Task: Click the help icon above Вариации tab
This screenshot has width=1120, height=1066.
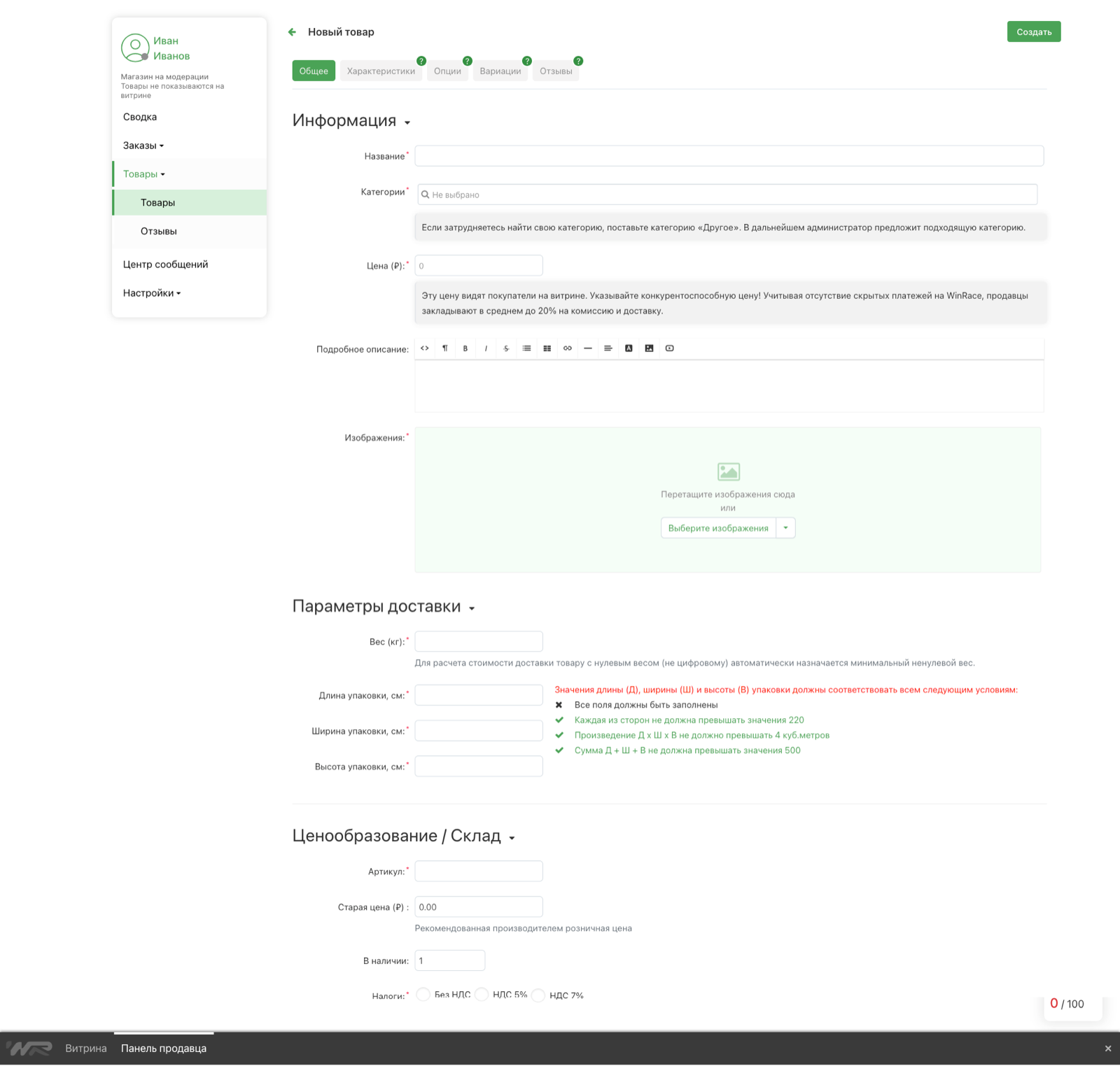Action: 527,61
